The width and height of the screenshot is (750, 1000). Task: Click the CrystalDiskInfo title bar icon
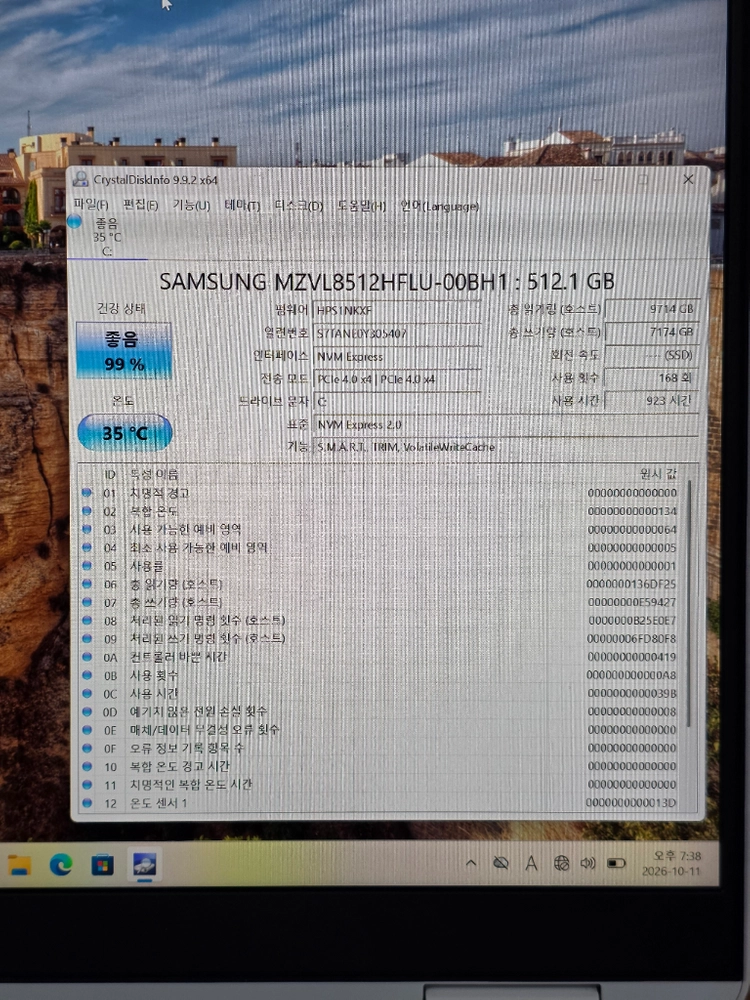point(80,179)
